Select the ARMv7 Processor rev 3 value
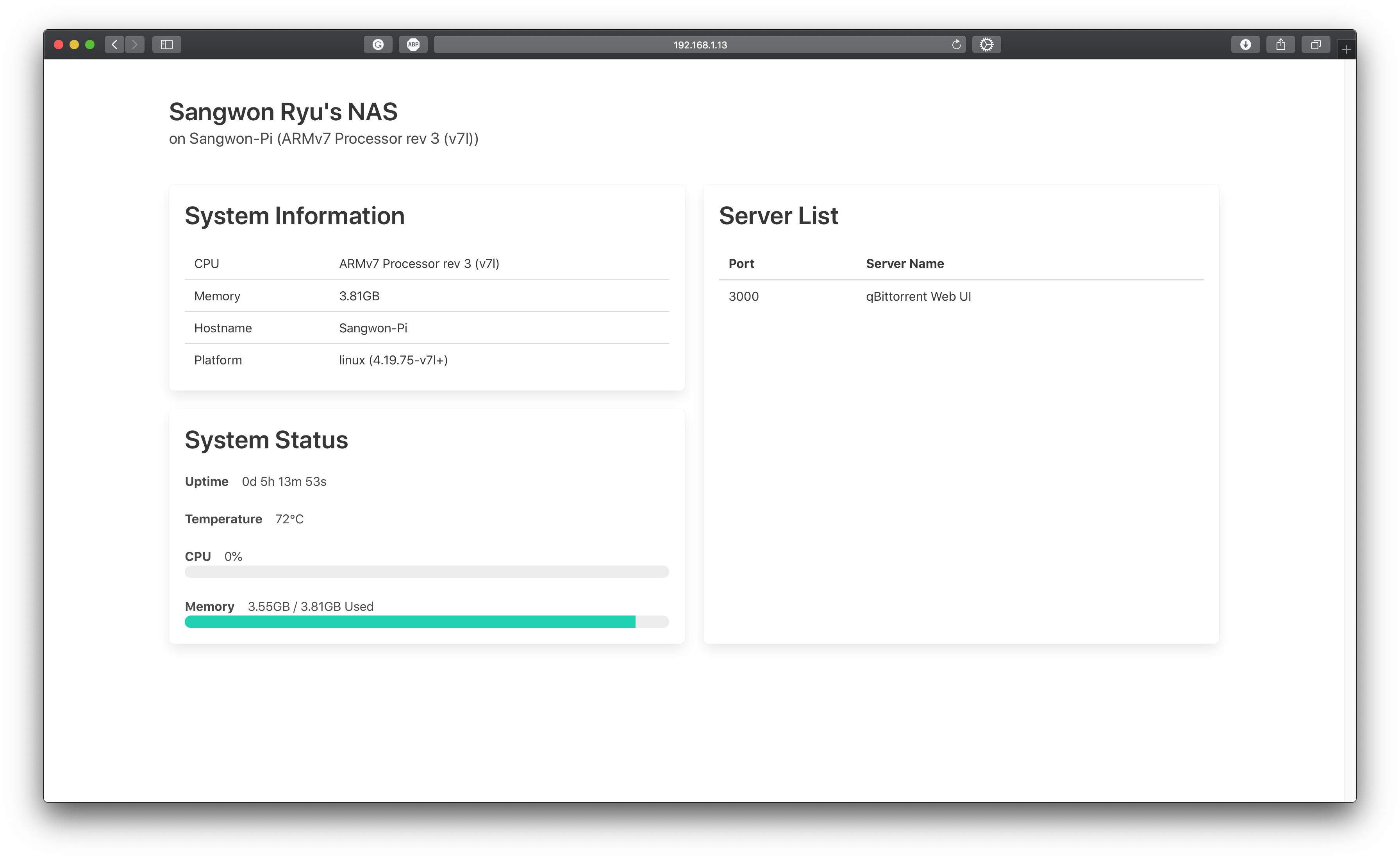The height and width of the screenshot is (860, 1400). 419,263
